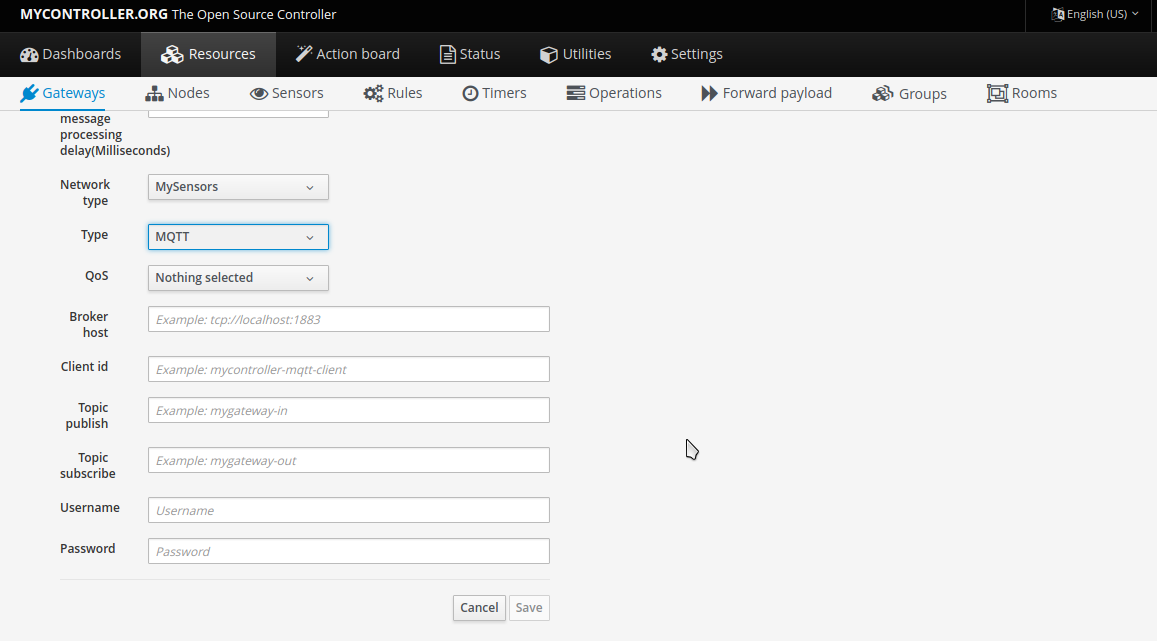Click the Save button
This screenshot has width=1157, height=641.
click(529, 608)
